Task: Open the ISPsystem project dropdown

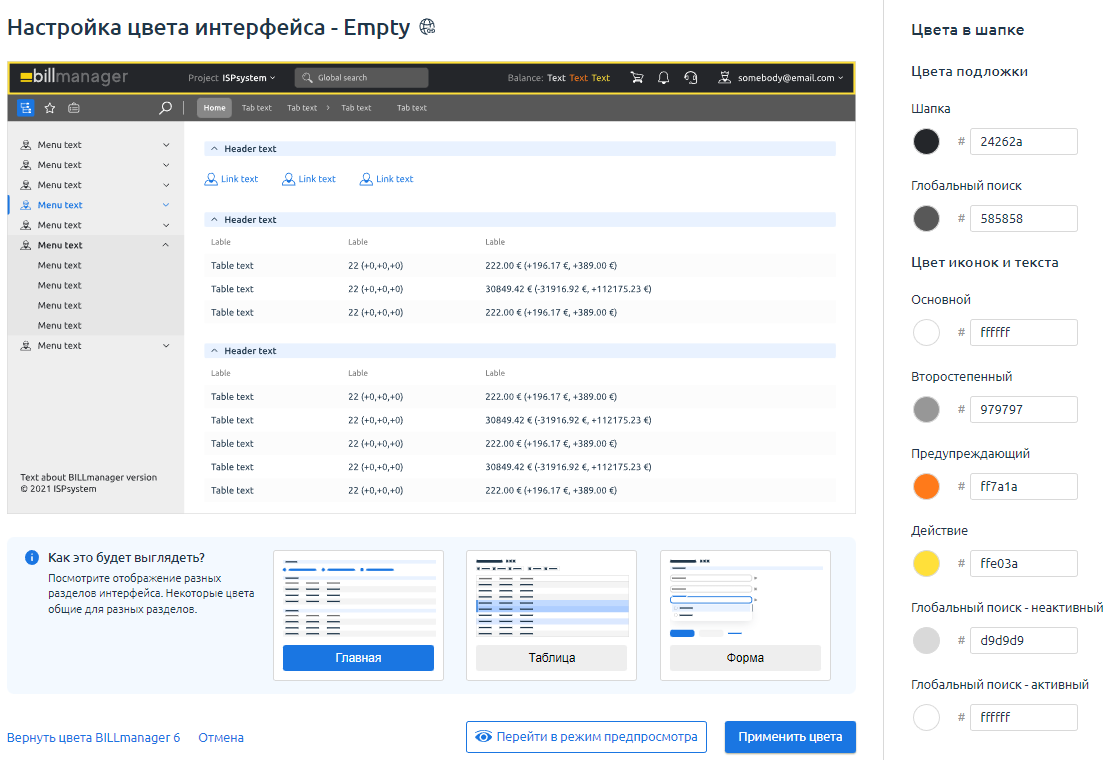Action: [x=232, y=78]
